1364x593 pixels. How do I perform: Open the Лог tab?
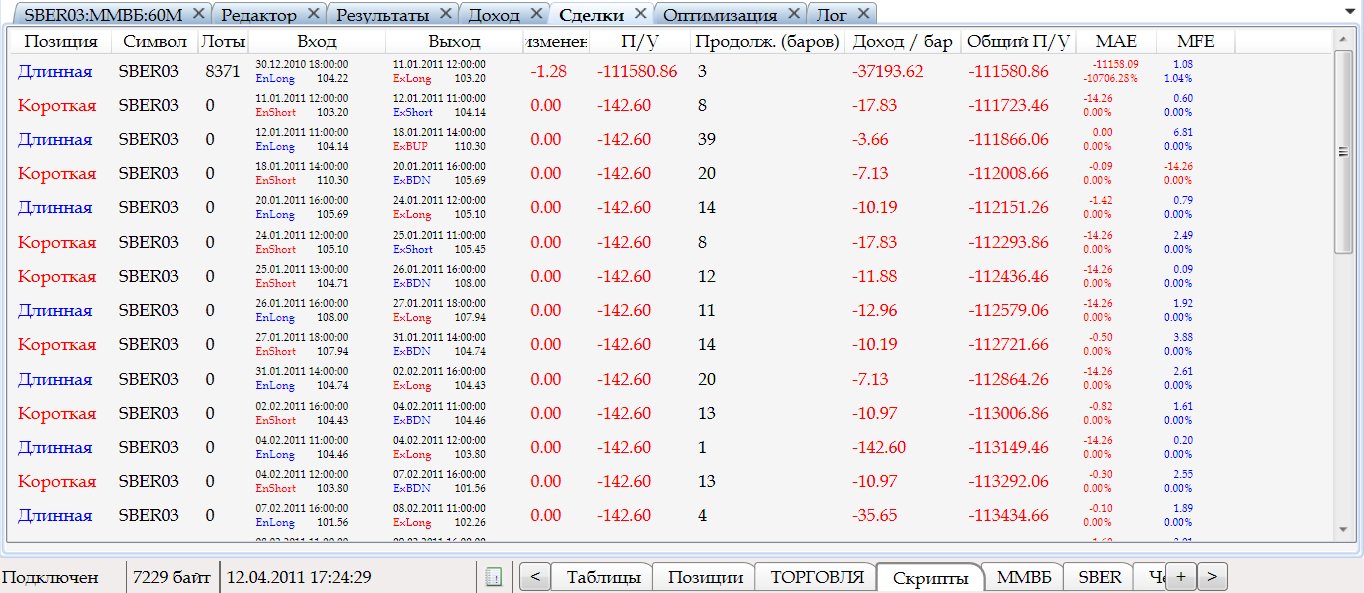click(x=832, y=15)
